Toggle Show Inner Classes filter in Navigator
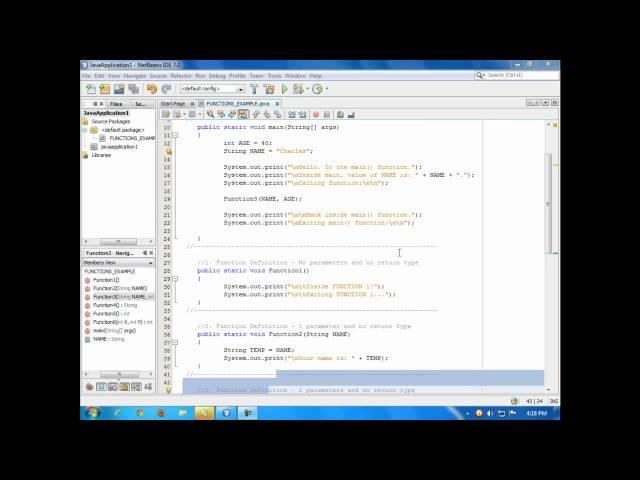The height and width of the screenshot is (480, 640). tap(136, 386)
